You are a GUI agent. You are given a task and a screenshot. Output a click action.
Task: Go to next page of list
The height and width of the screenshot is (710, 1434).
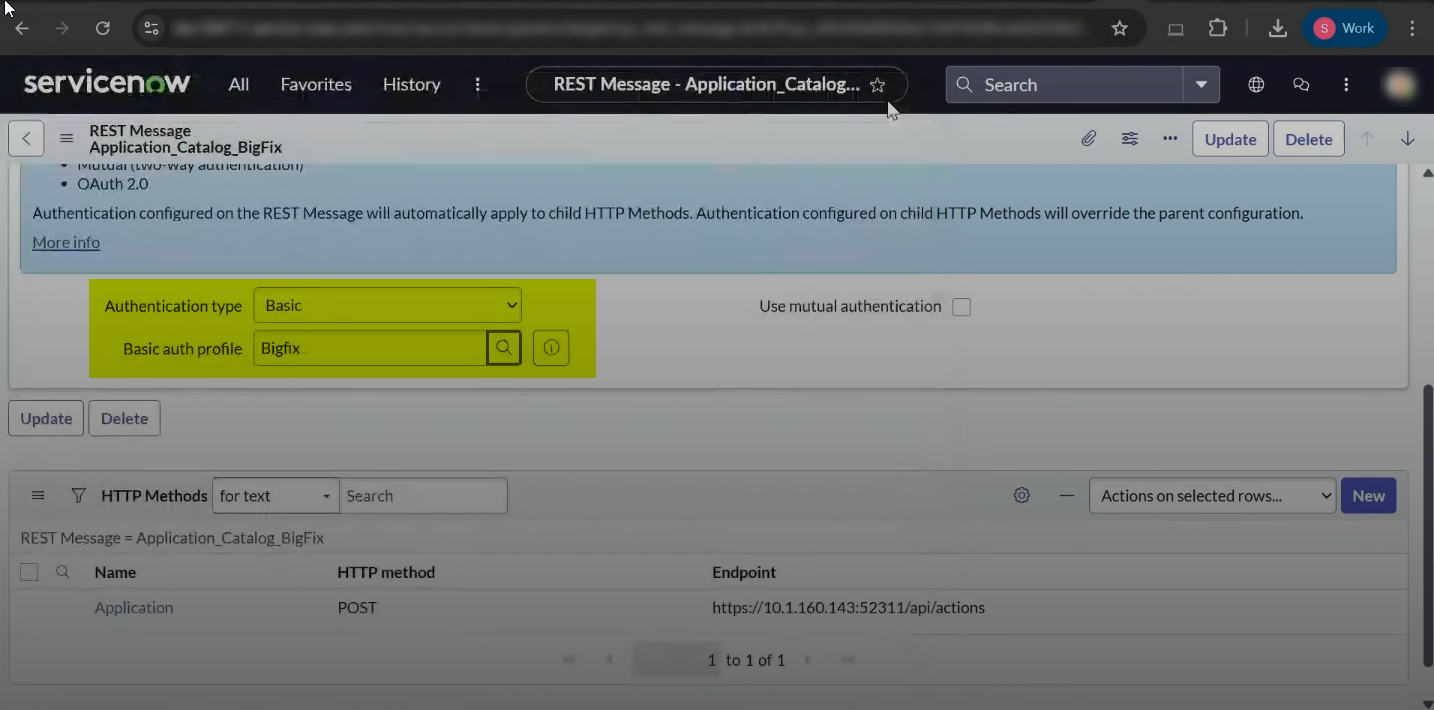[808, 660]
